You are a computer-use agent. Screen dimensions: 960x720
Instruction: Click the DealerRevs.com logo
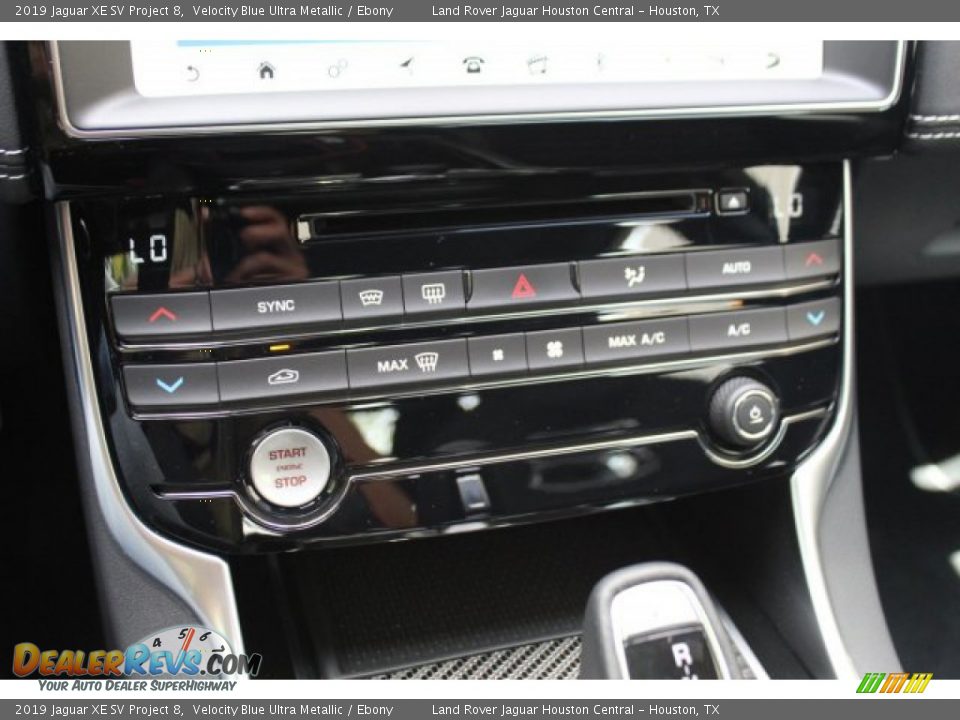137,659
